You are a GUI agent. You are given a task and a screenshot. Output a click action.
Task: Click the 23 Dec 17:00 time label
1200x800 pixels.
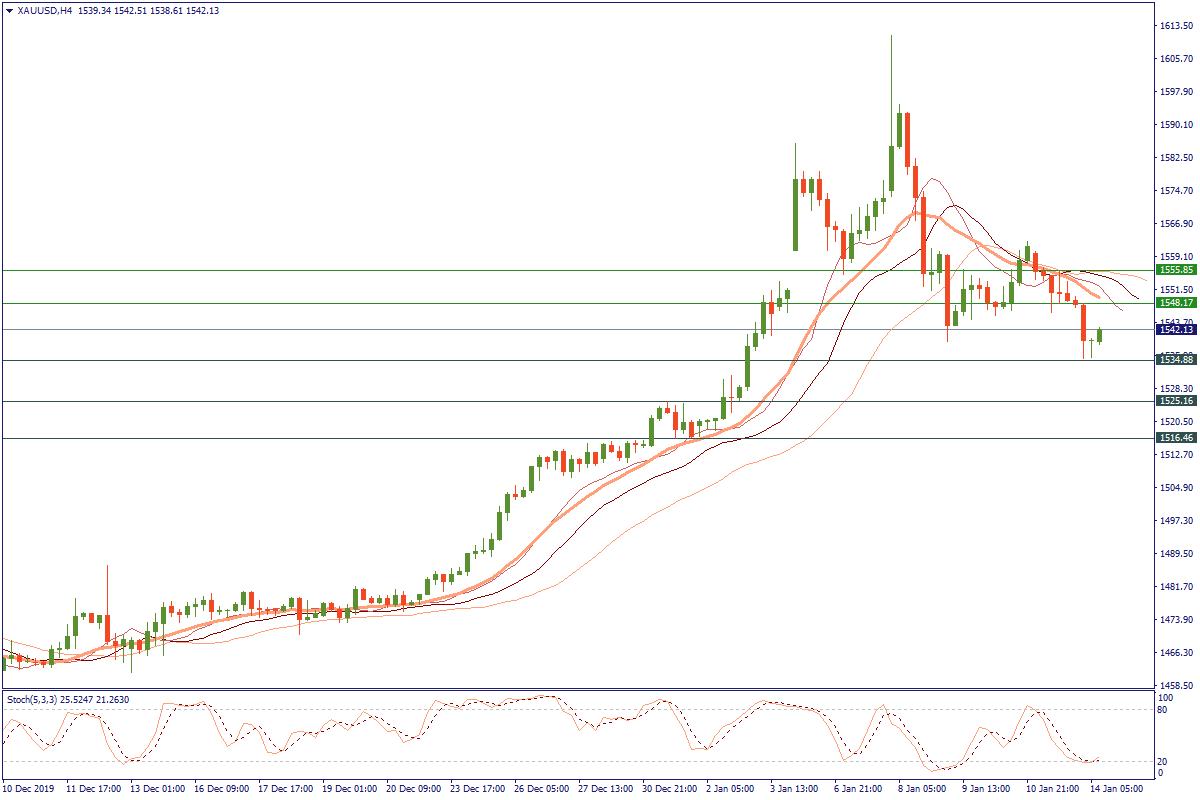coord(475,789)
